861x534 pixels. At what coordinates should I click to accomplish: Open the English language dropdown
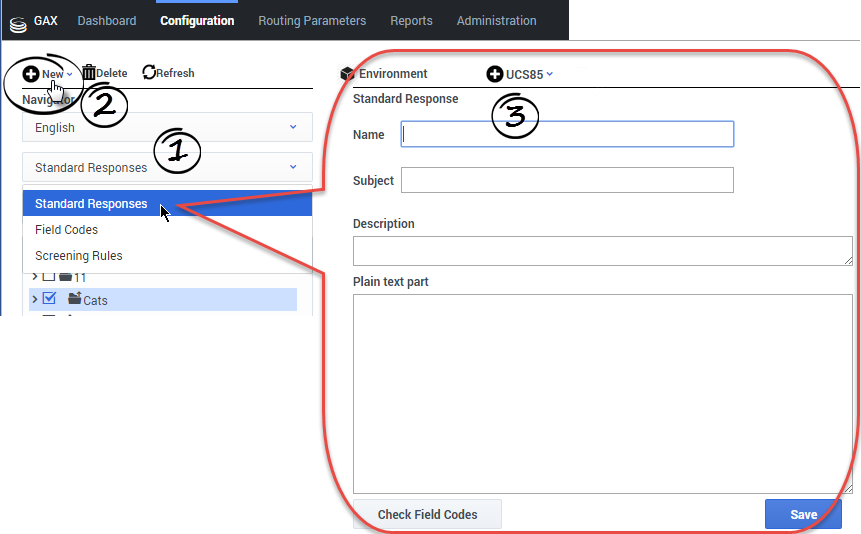click(x=167, y=127)
